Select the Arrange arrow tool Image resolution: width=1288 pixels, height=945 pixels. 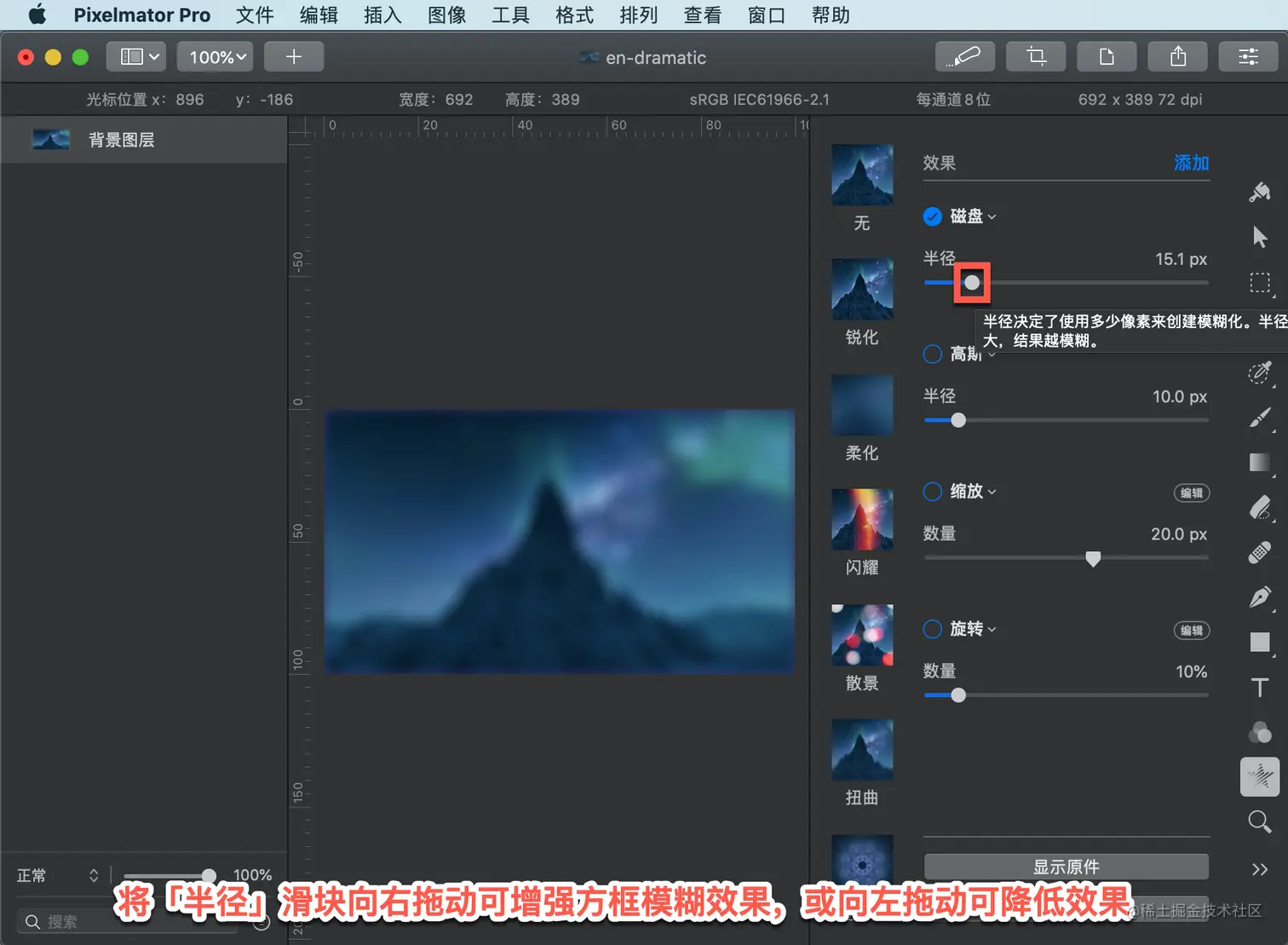[x=1261, y=237]
